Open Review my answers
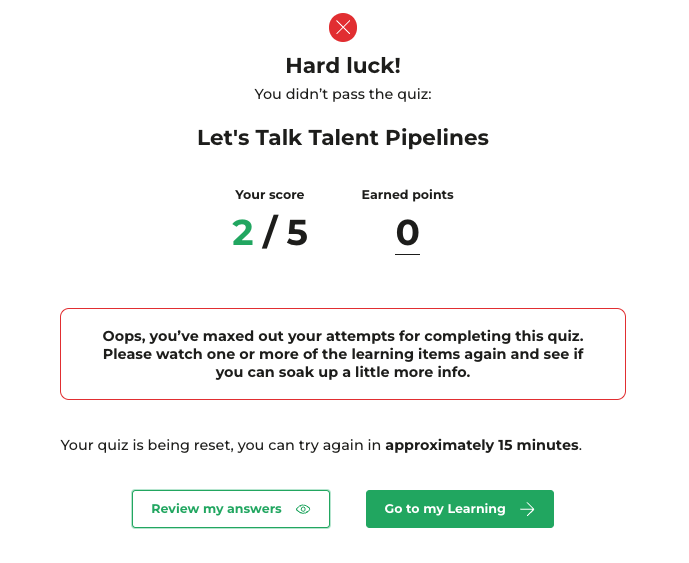This screenshot has width=689, height=563. pos(217,509)
